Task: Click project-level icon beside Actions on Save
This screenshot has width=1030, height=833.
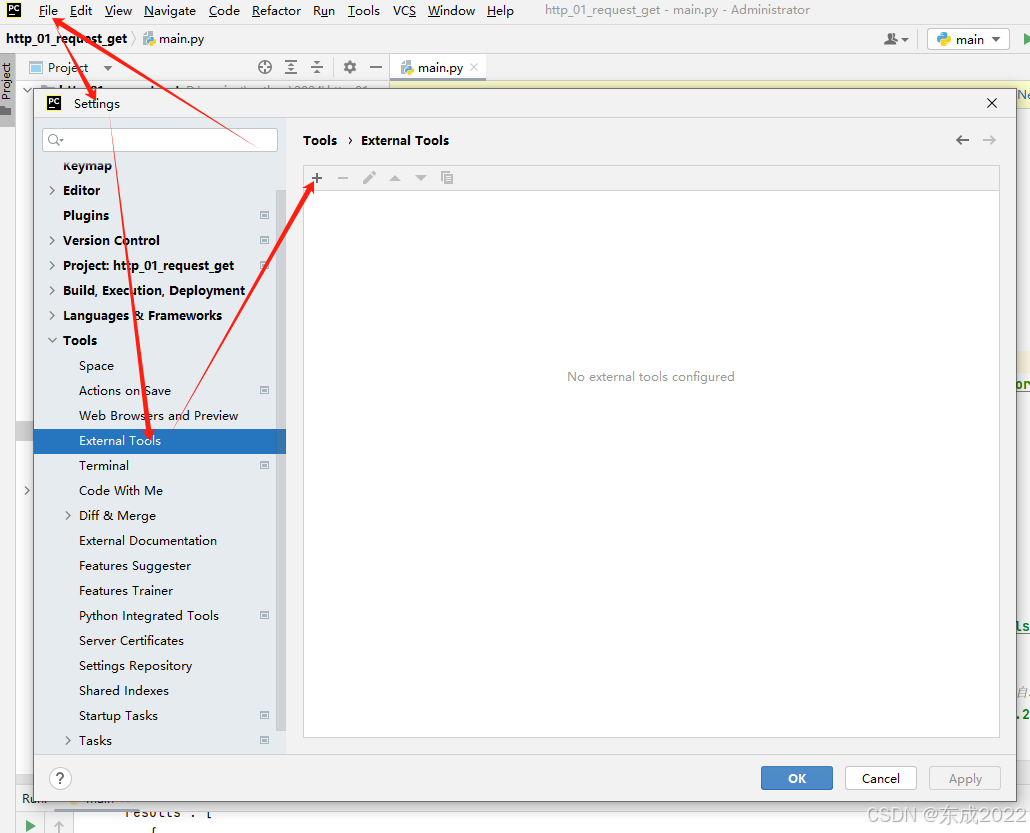Action: [x=264, y=390]
